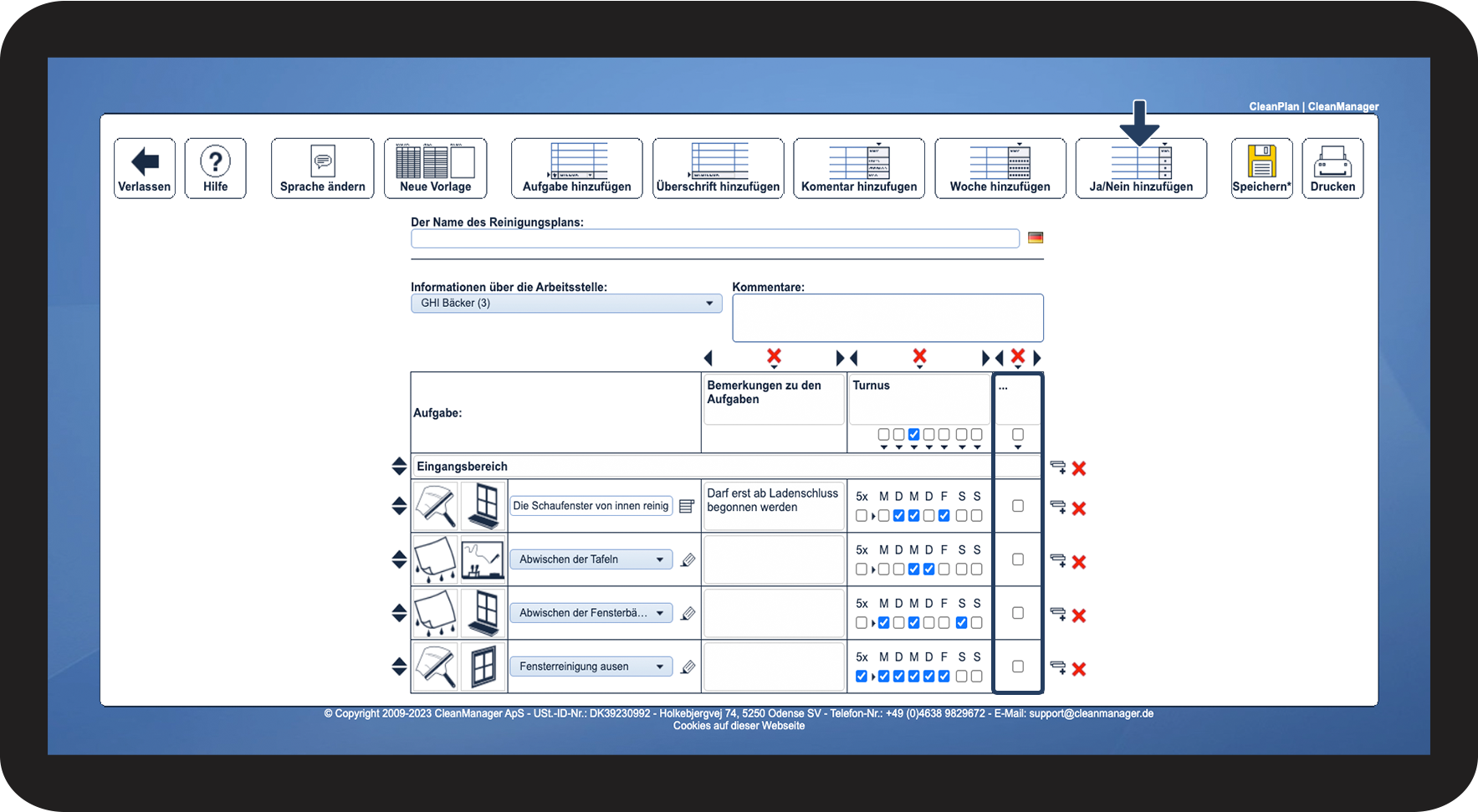The height and width of the screenshot is (812, 1478).
Task: Check 5x checkbox in Die Schaufenster row
Action: tap(862, 516)
